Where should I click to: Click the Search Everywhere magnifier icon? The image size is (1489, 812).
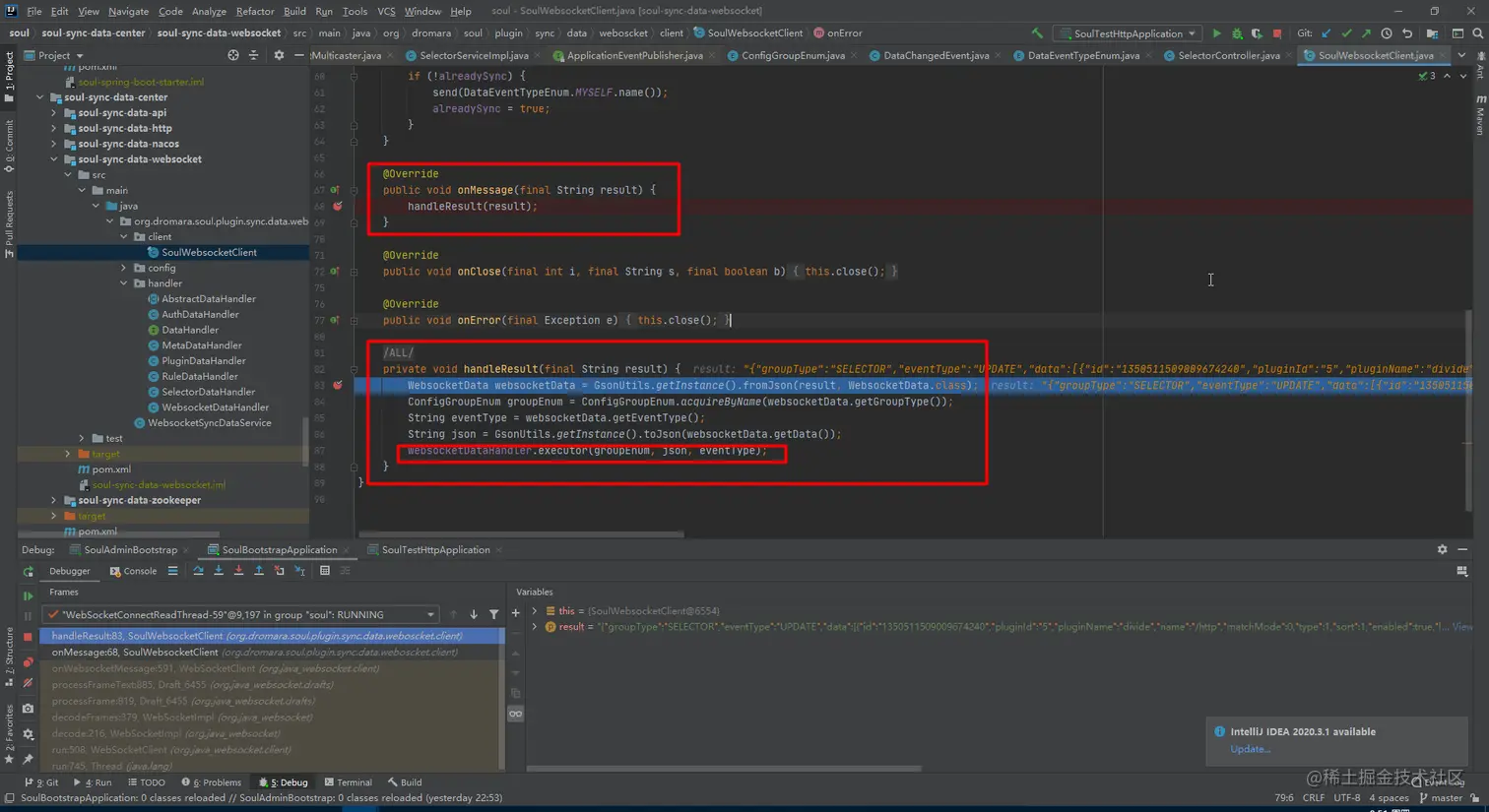pyautogui.click(x=1477, y=33)
